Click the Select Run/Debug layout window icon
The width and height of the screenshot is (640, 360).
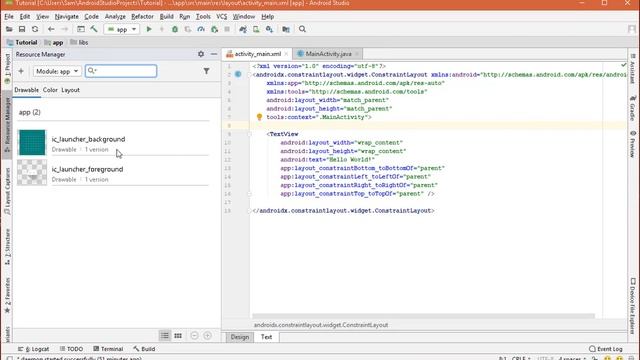pos(81,29)
